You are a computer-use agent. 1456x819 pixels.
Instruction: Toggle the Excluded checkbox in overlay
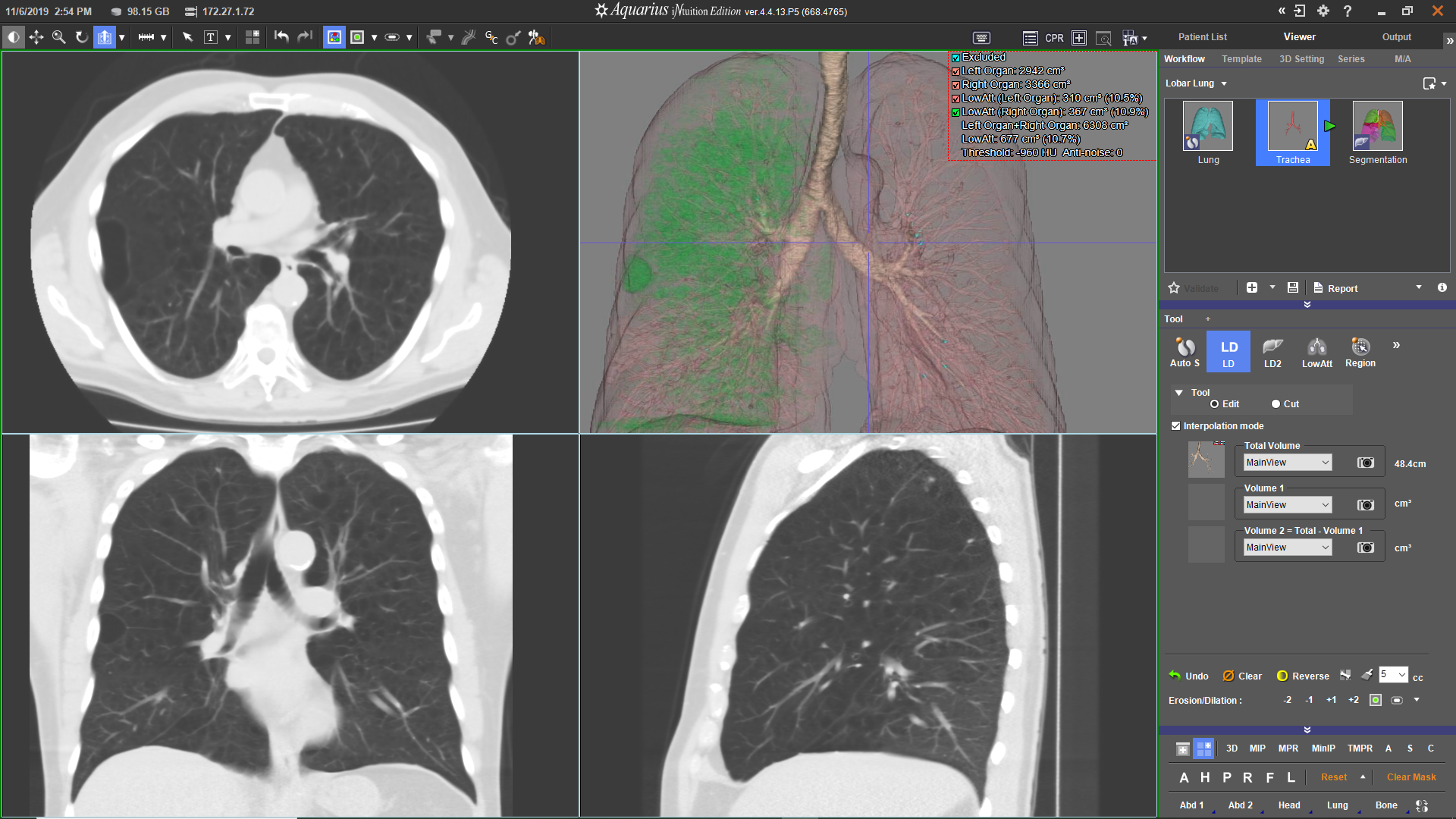click(x=955, y=58)
